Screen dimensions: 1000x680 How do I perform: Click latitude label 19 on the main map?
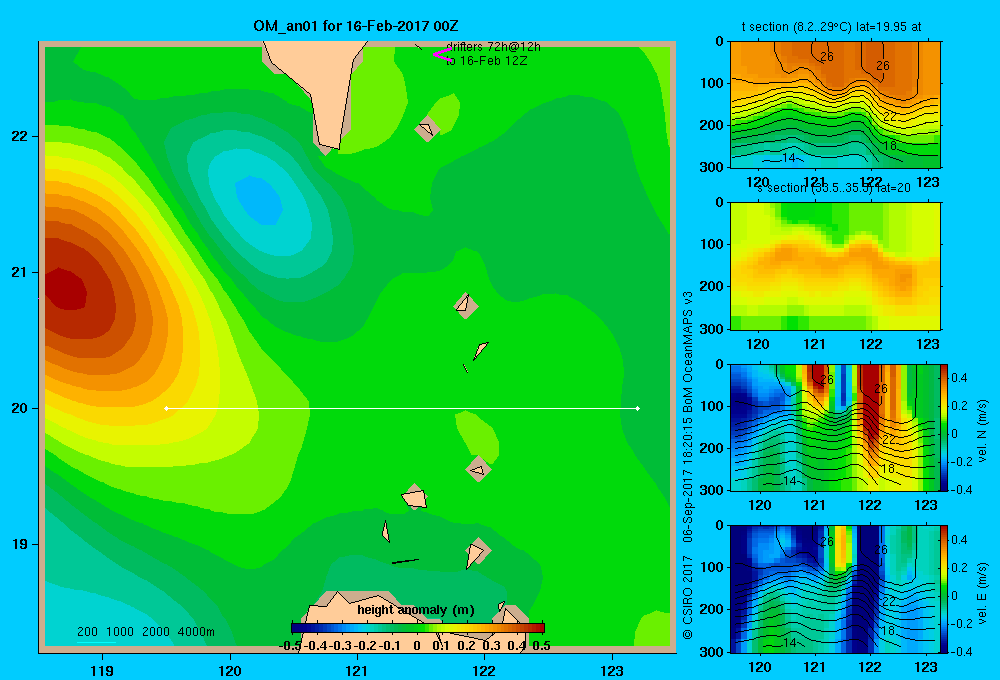pyautogui.click(x=19, y=544)
